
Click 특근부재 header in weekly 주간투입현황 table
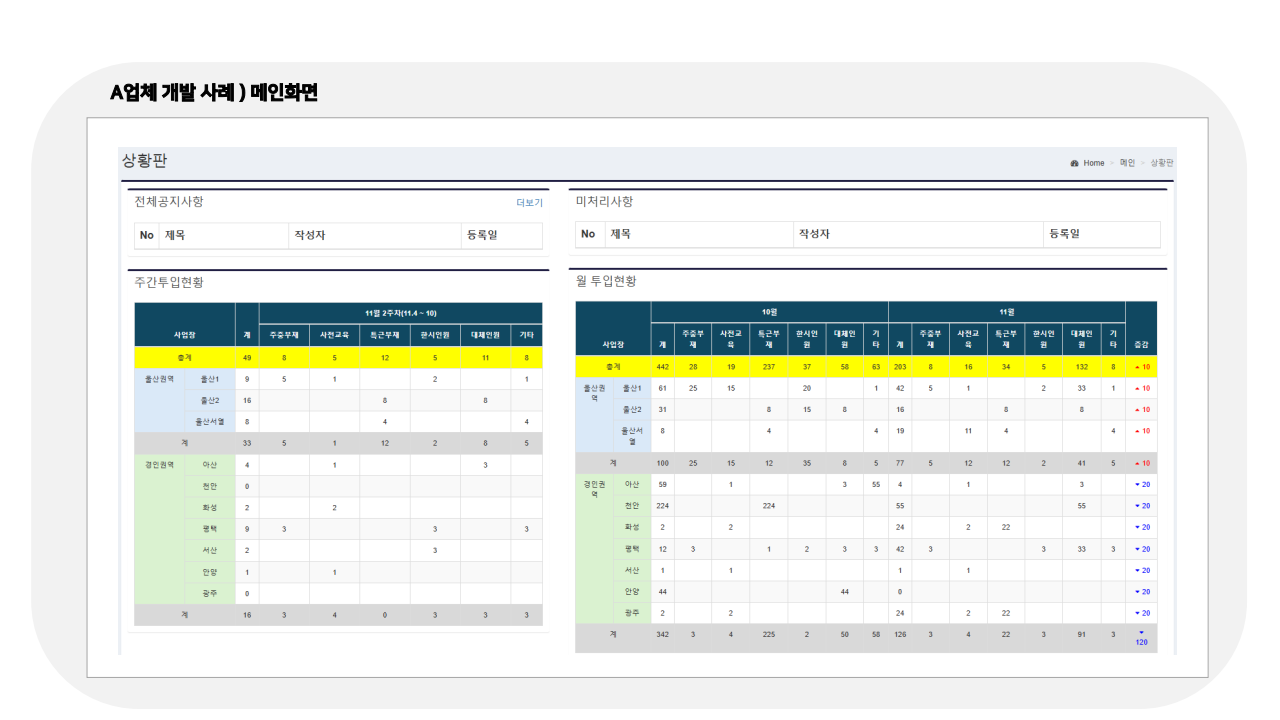pyautogui.click(x=384, y=334)
